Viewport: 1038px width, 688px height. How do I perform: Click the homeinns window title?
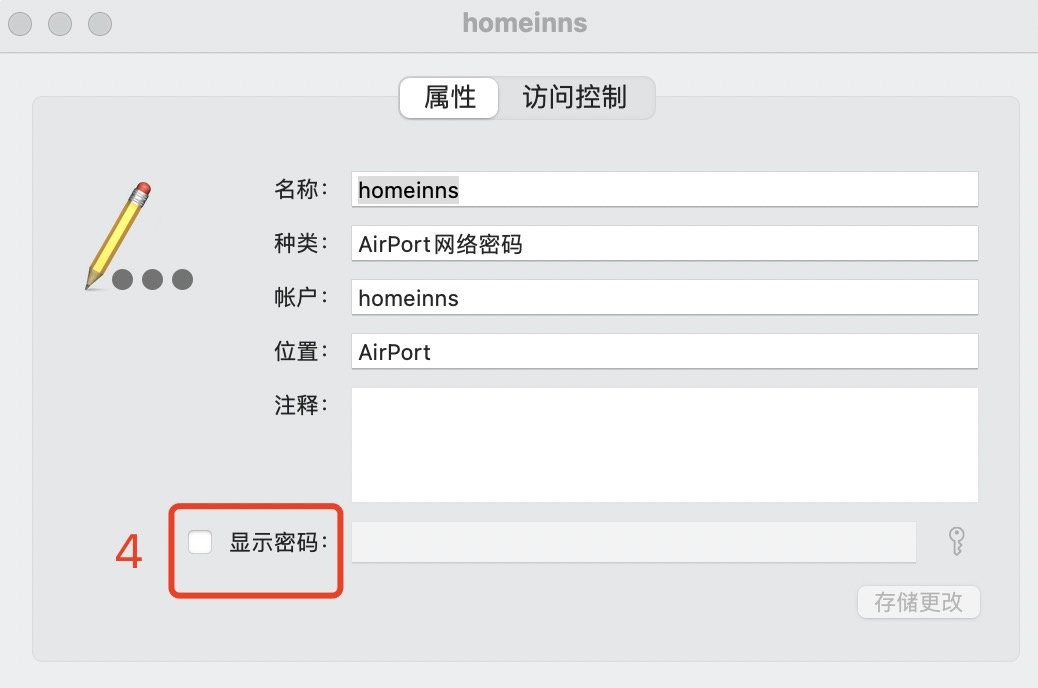tap(524, 23)
